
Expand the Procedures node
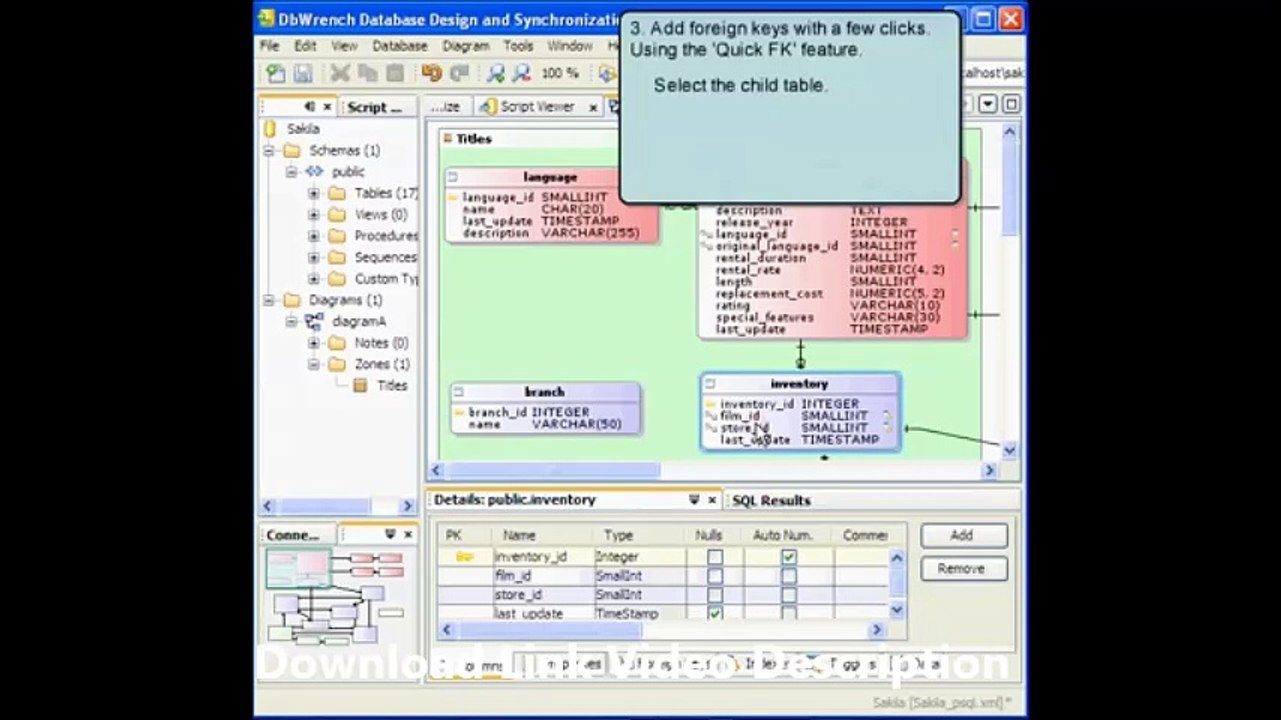(313, 236)
